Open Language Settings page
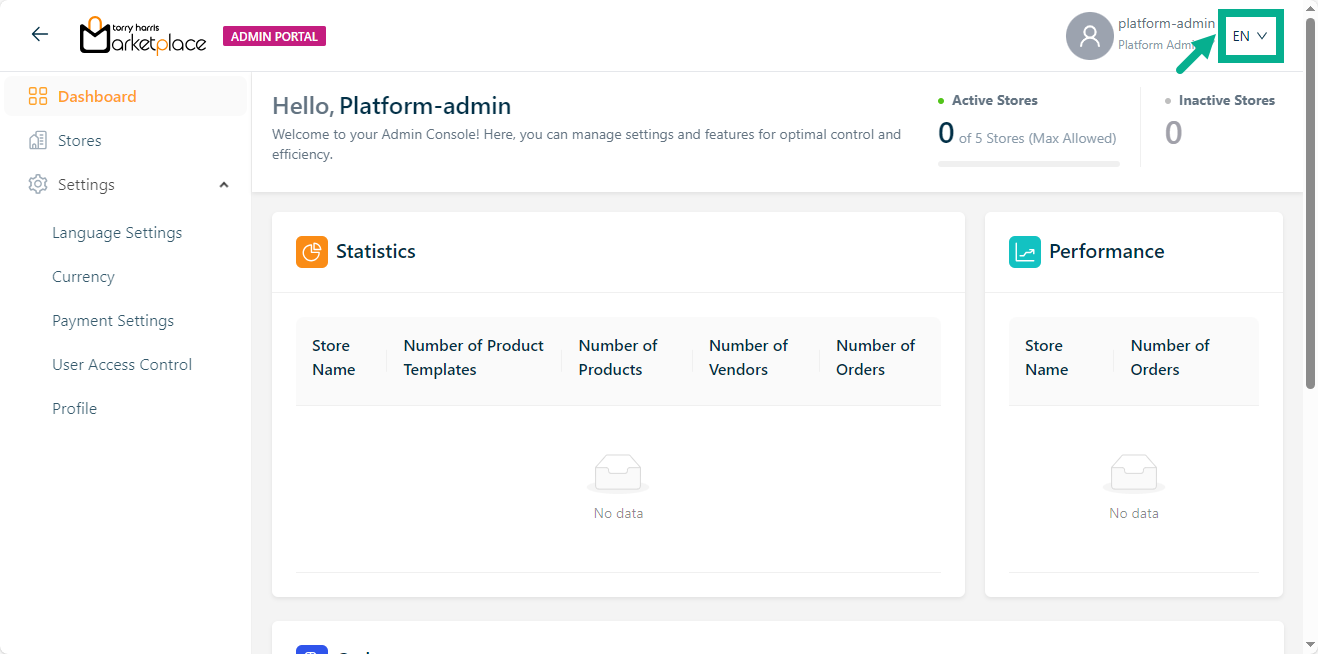The image size is (1318, 654). tap(117, 233)
